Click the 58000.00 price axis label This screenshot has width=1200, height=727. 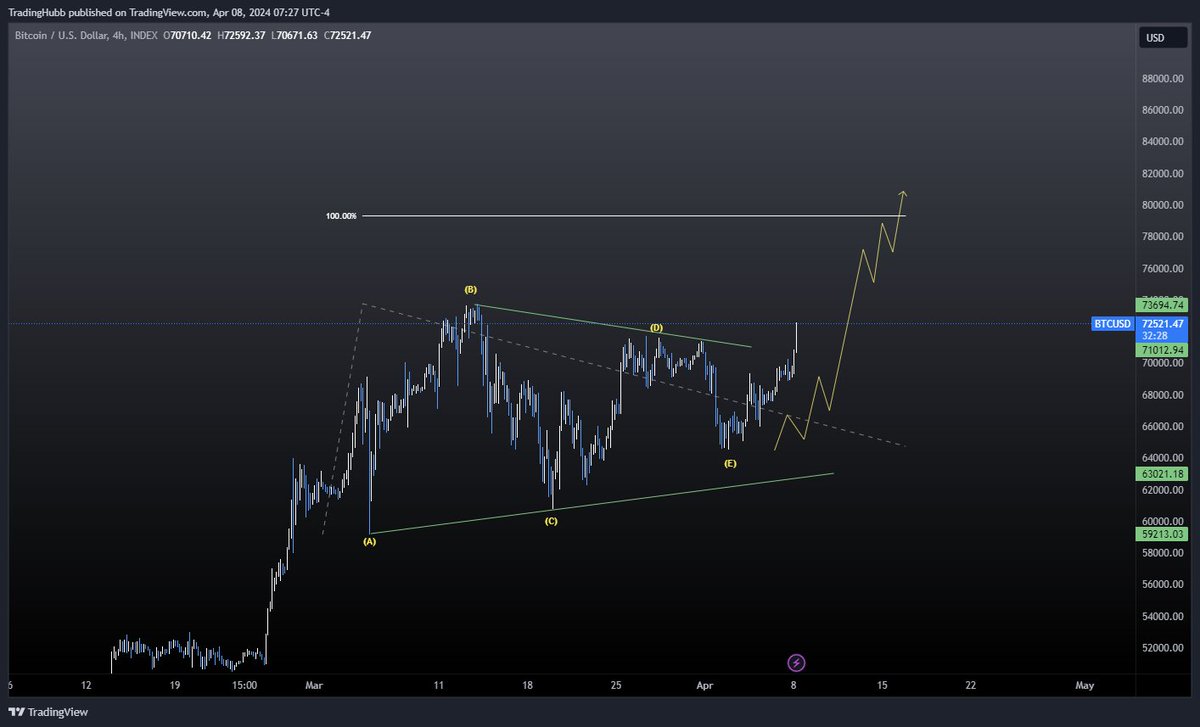point(1164,553)
